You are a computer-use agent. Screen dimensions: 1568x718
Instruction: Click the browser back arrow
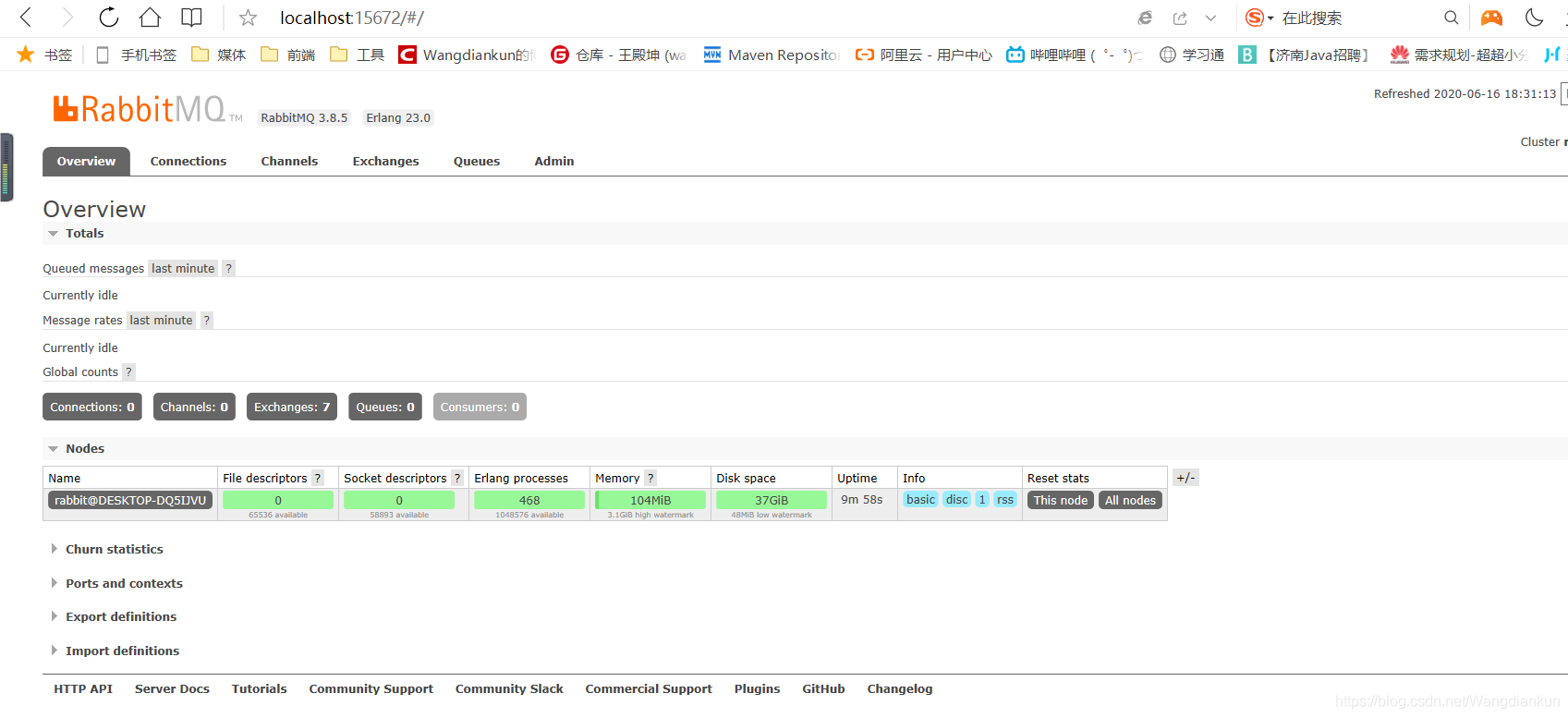pyautogui.click(x=26, y=18)
